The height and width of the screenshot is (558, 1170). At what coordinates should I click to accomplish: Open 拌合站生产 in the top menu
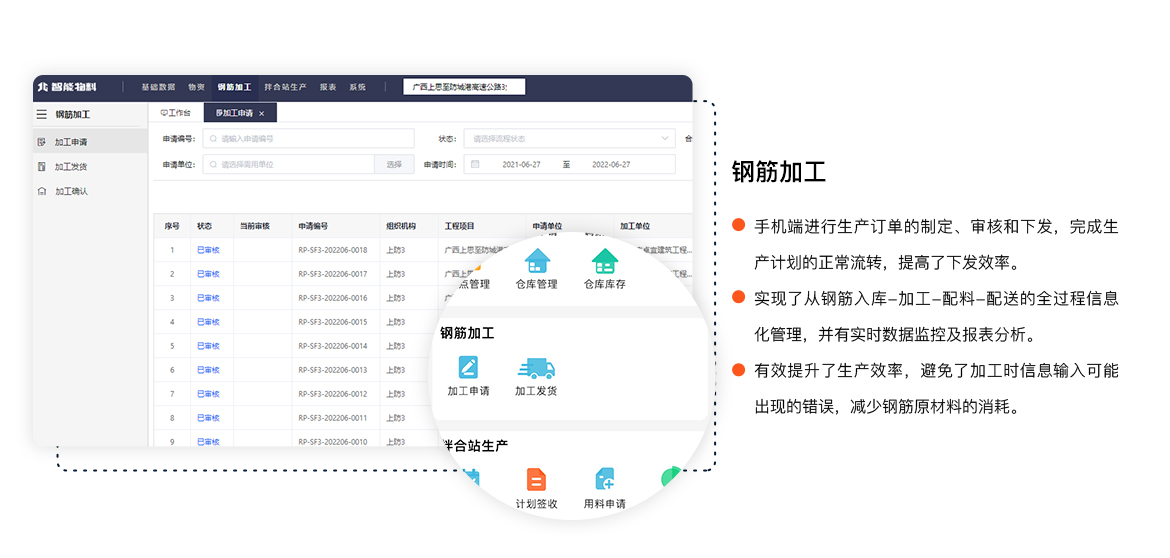(x=285, y=87)
